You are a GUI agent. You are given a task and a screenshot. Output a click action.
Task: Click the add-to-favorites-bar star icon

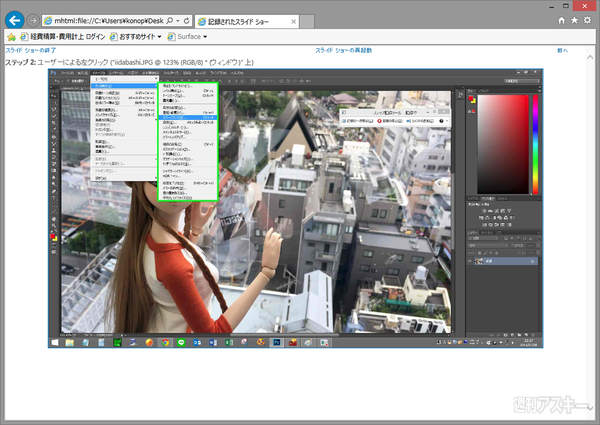[x=11, y=37]
